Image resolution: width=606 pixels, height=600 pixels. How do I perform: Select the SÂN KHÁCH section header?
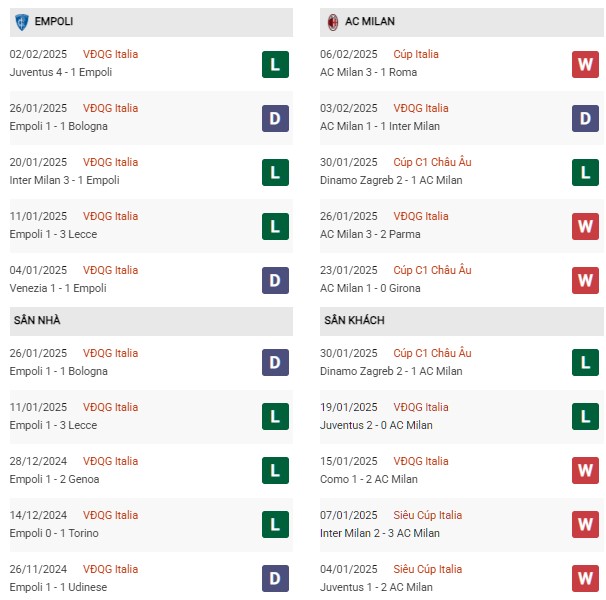pos(461,320)
